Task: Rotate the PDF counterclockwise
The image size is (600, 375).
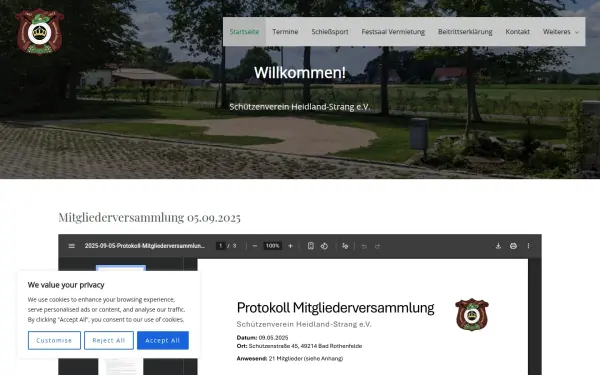Action: (324, 246)
